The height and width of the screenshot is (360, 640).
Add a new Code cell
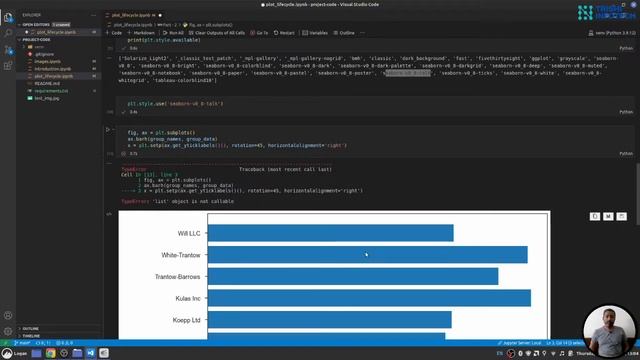point(114,33)
